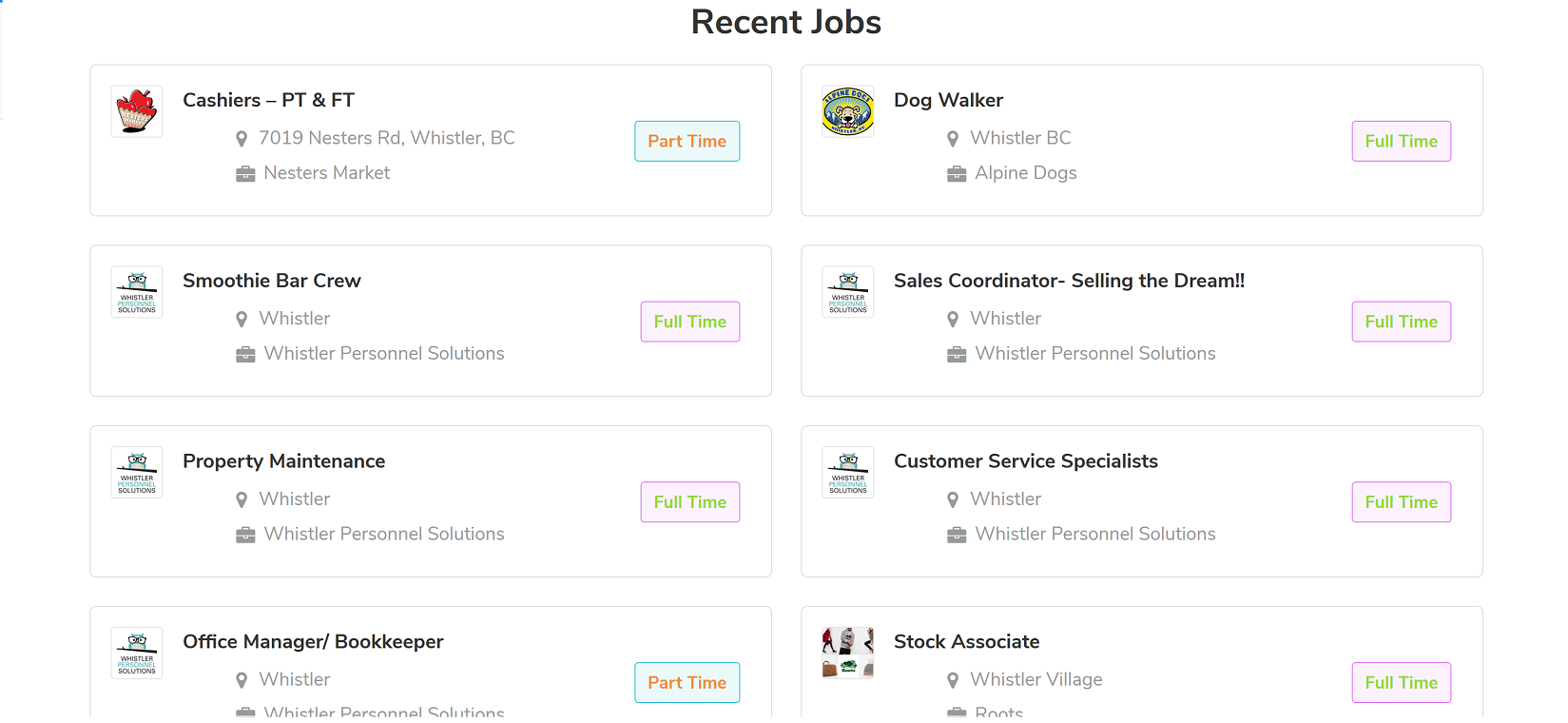Screen dimensions: 1568x723
Task: Click the Full Time badge on Dog Walker listing
Action: click(1401, 141)
